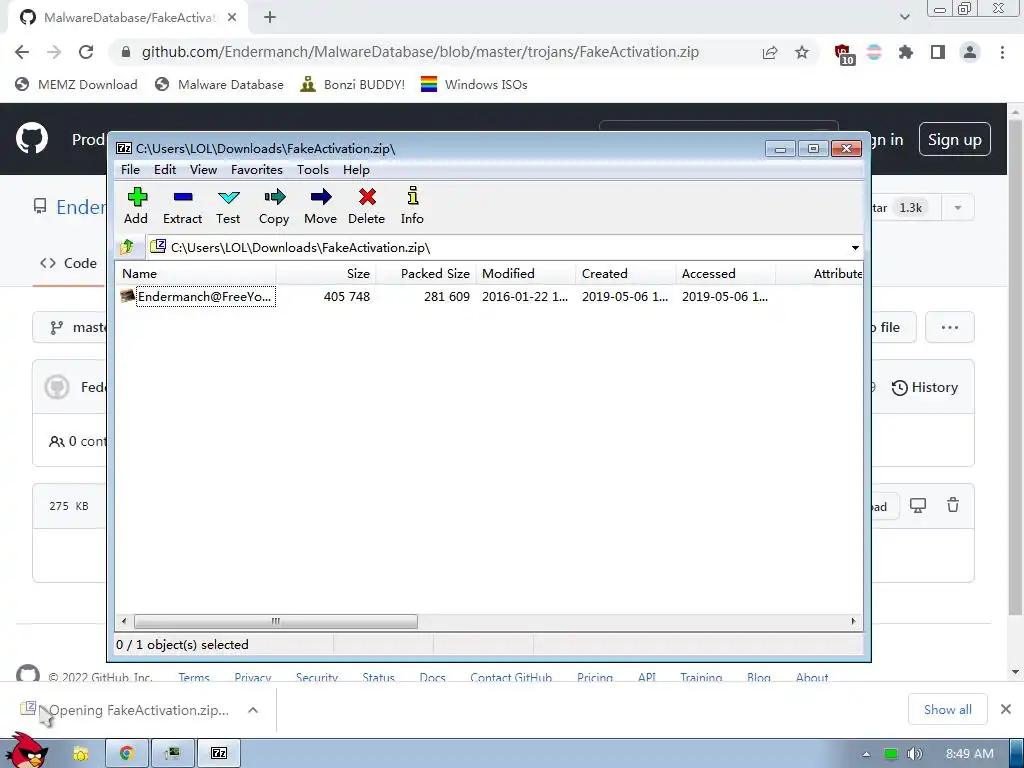This screenshot has height=768, width=1024.
Task: Open the Info tool
Action: pyautogui.click(x=412, y=206)
